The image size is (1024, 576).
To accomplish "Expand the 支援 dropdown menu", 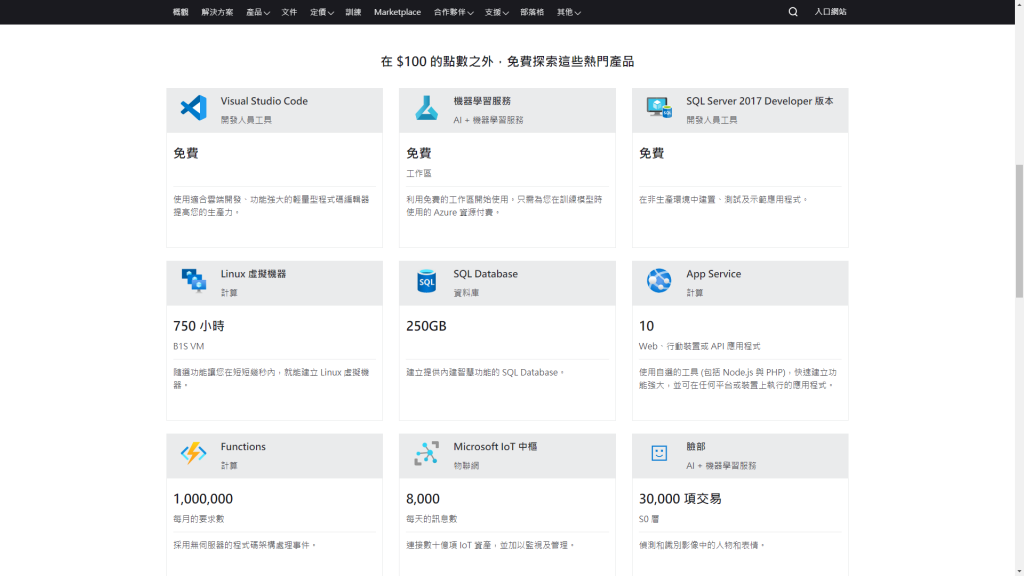I will tap(496, 12).
